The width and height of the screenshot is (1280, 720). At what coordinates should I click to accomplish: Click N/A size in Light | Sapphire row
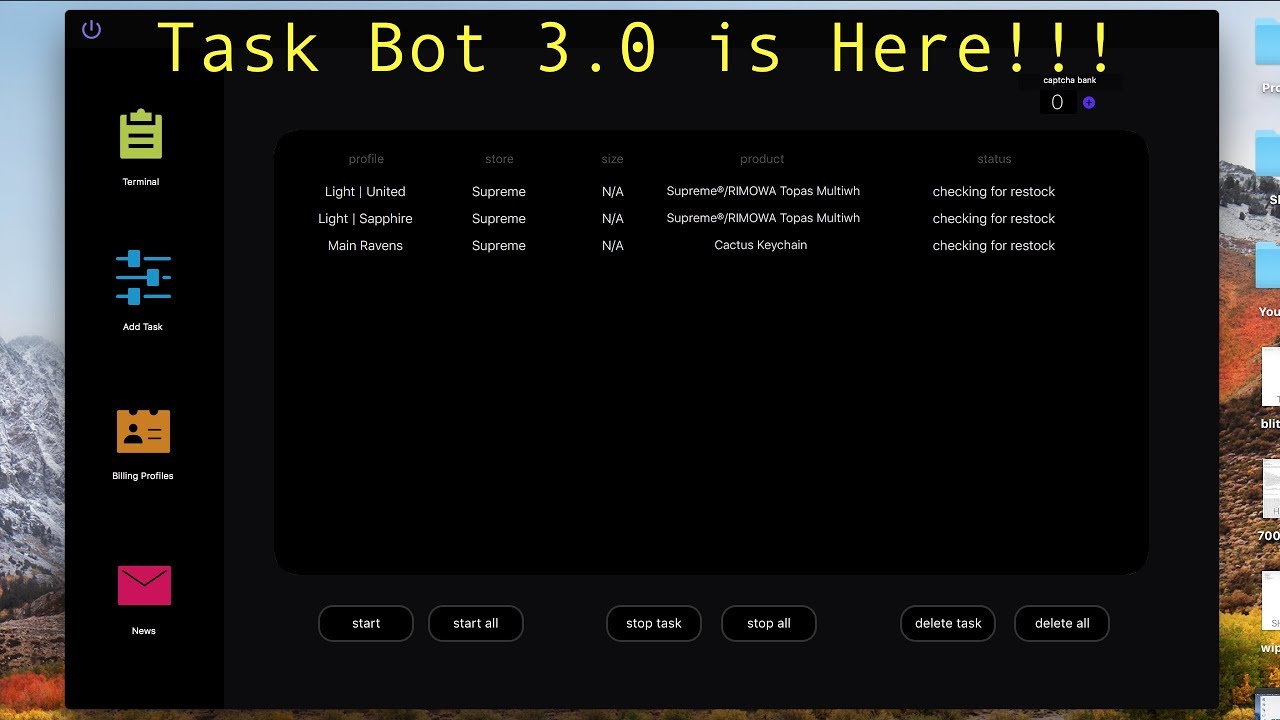[x=613, y=218]
